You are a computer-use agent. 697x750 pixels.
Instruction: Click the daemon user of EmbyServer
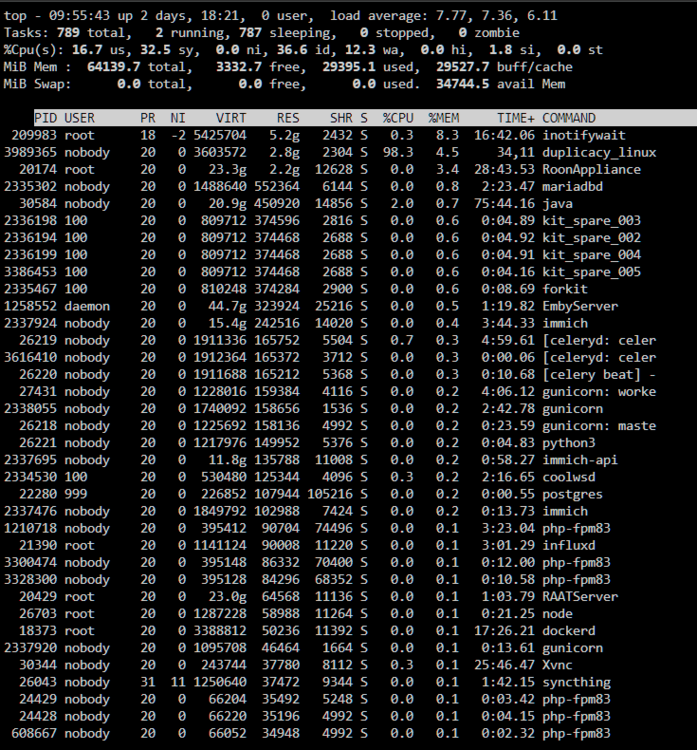pyautogui.click(x=87, y=307)
